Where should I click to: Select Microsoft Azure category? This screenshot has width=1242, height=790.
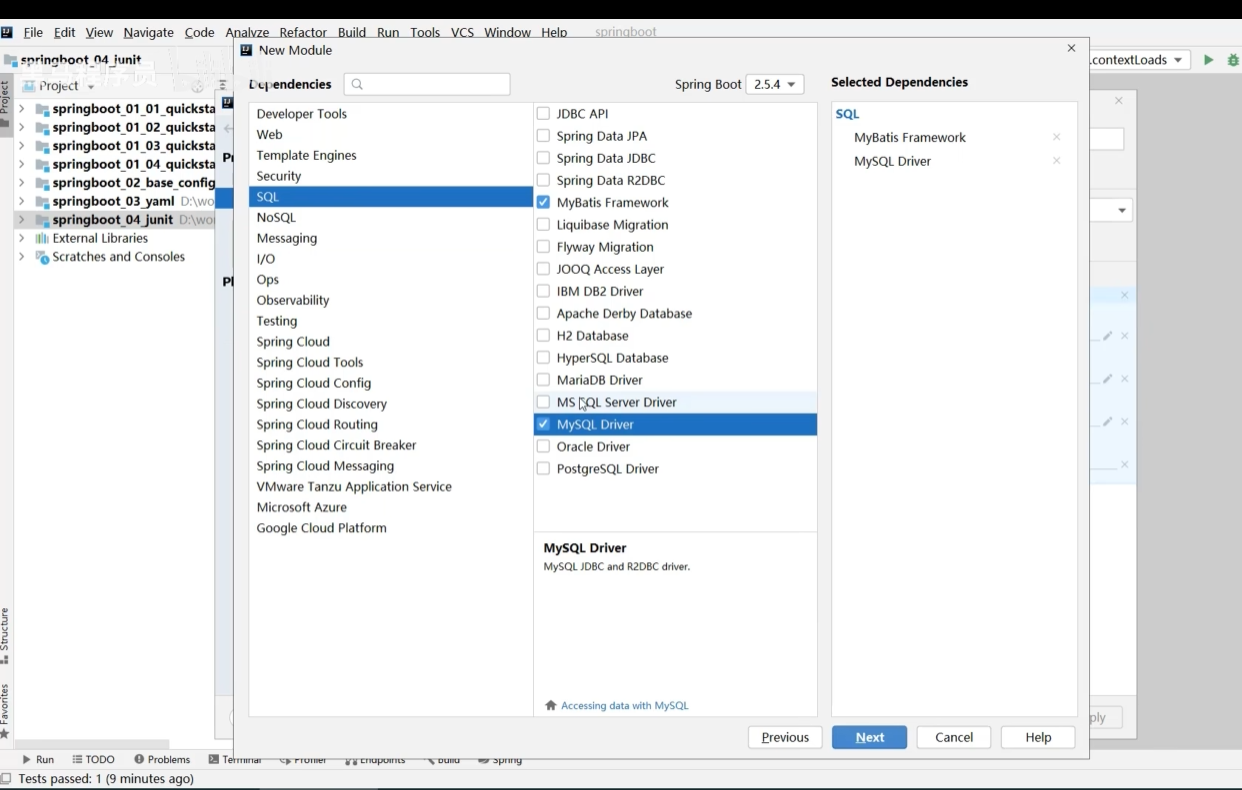(x=390, y=507)
